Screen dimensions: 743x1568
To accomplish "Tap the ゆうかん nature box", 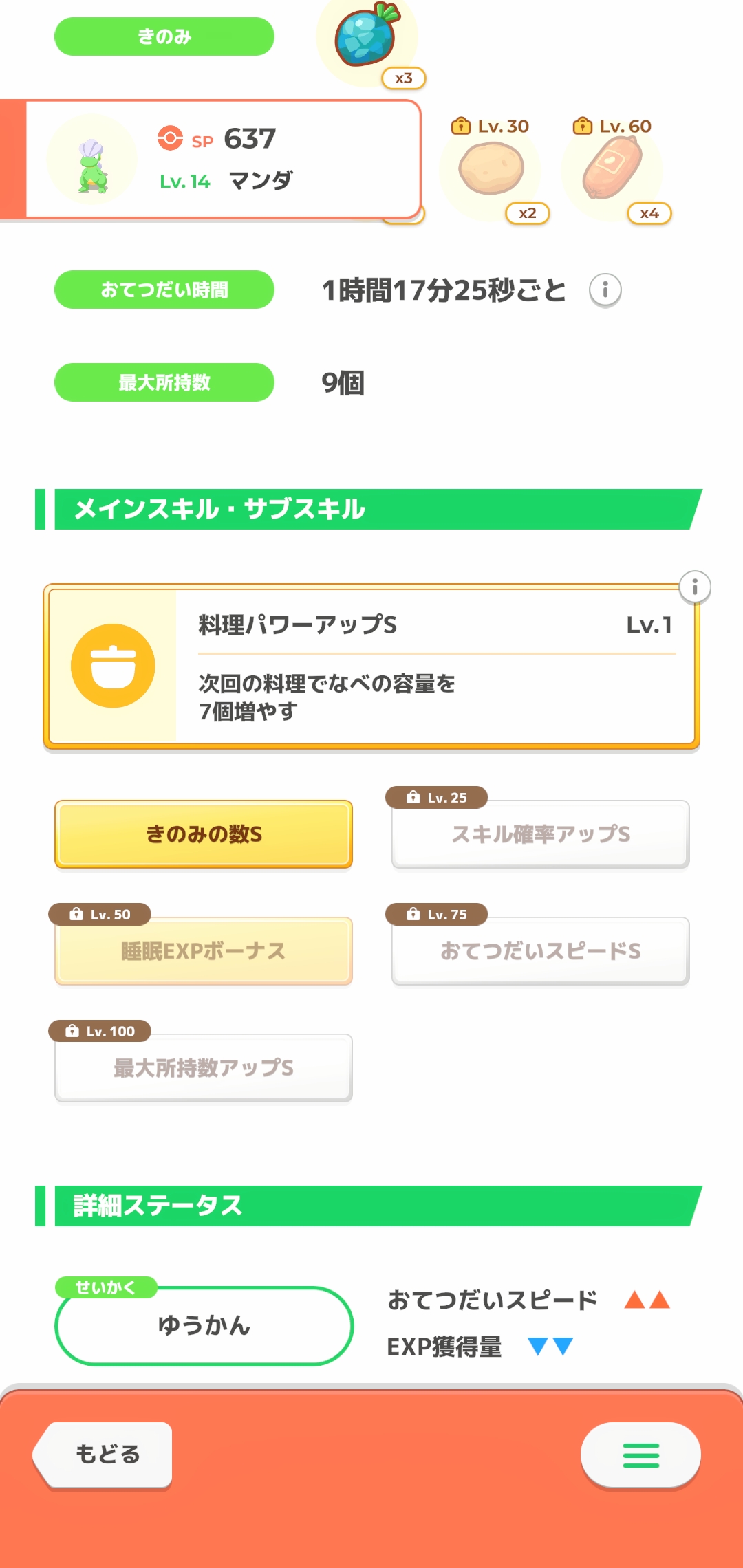I will pyautogui.click(x=204, y=1325).
